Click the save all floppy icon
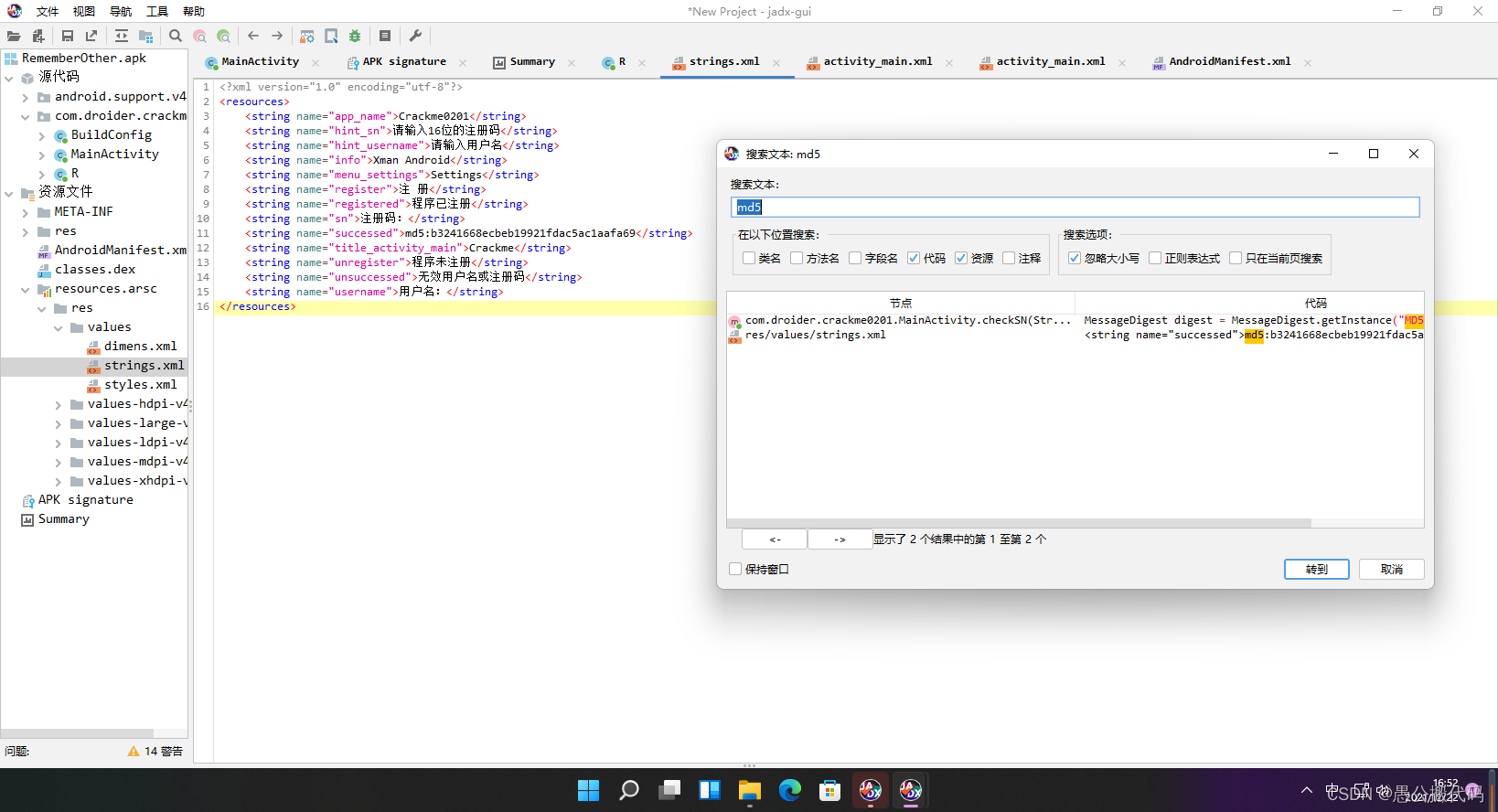 pos(68,36)
